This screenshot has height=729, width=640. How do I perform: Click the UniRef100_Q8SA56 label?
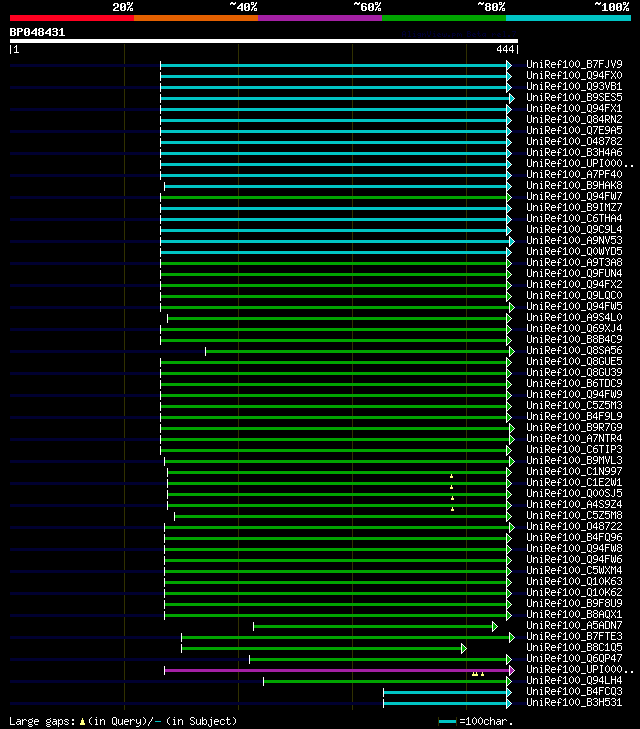coord(574,351)
